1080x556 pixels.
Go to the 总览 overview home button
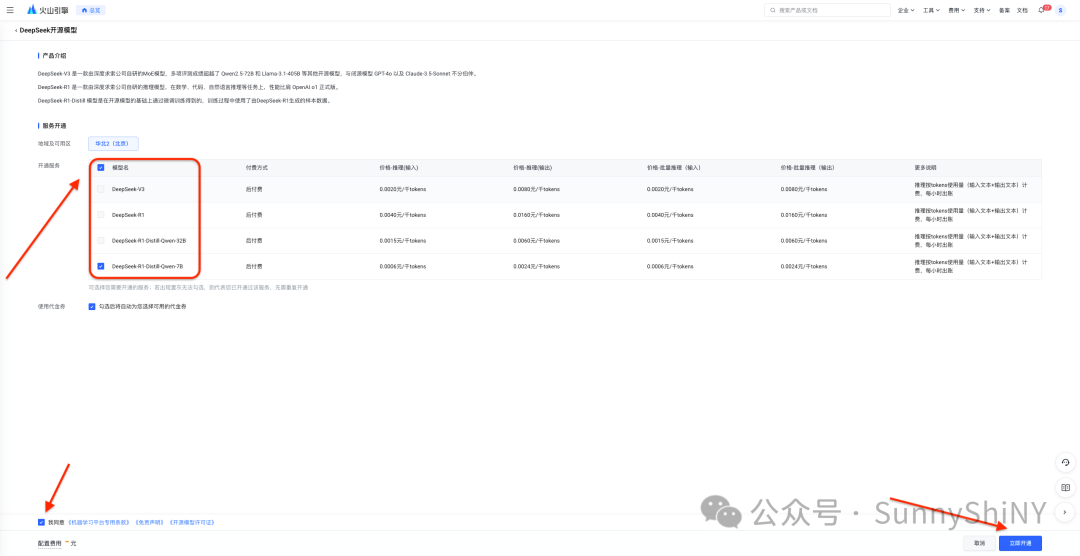91,10
